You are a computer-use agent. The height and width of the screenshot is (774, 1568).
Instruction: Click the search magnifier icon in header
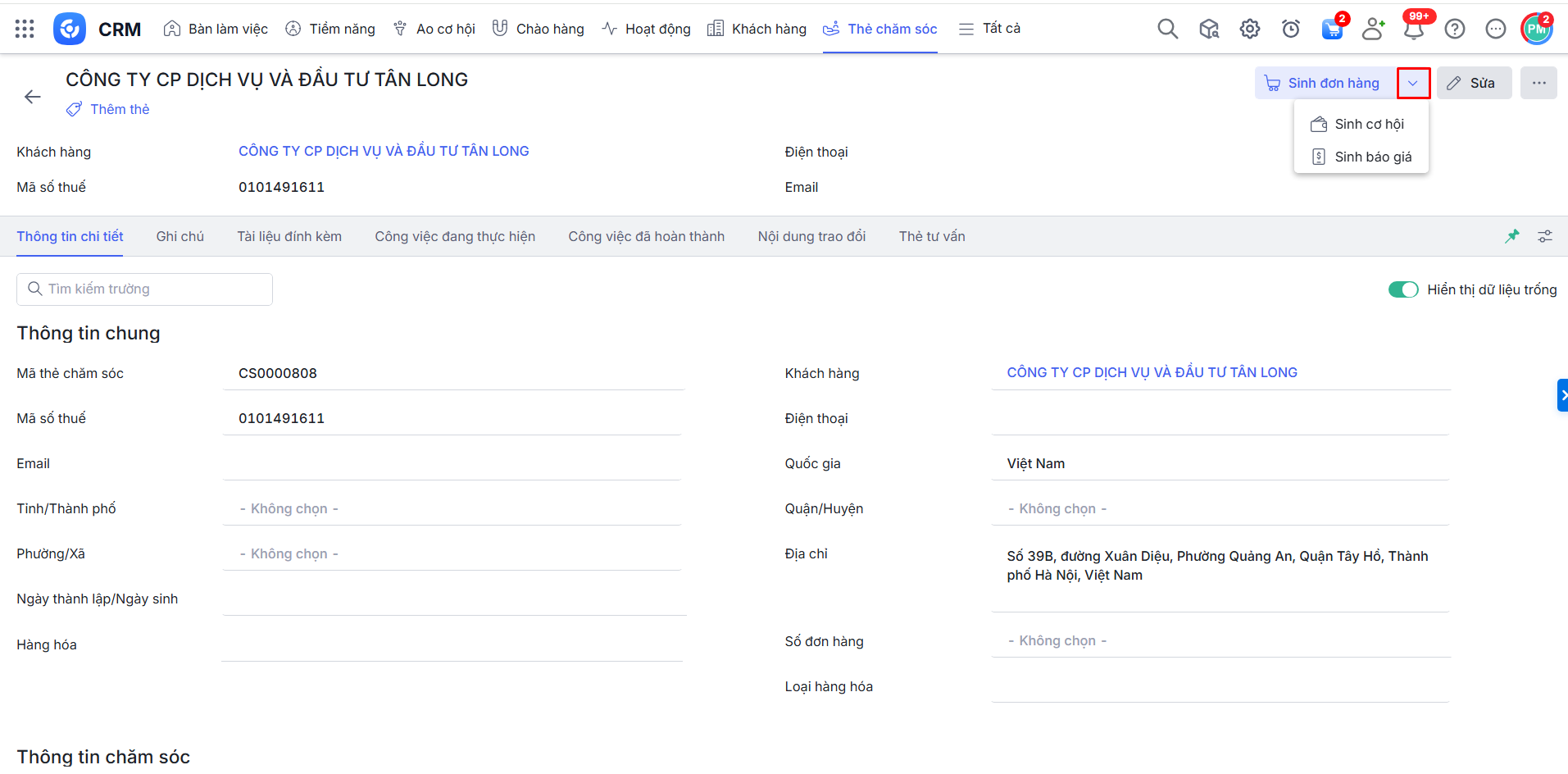pyautogui.click(x=1167, y=29)
